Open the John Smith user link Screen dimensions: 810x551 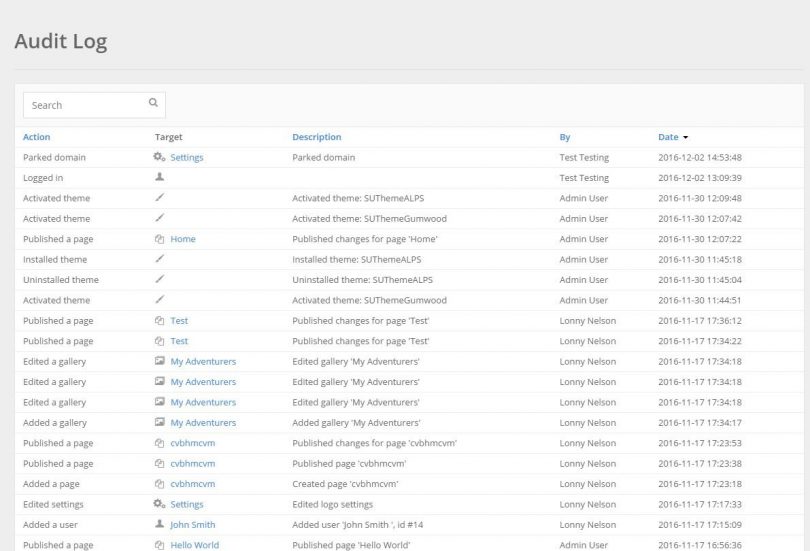(192, 525)
